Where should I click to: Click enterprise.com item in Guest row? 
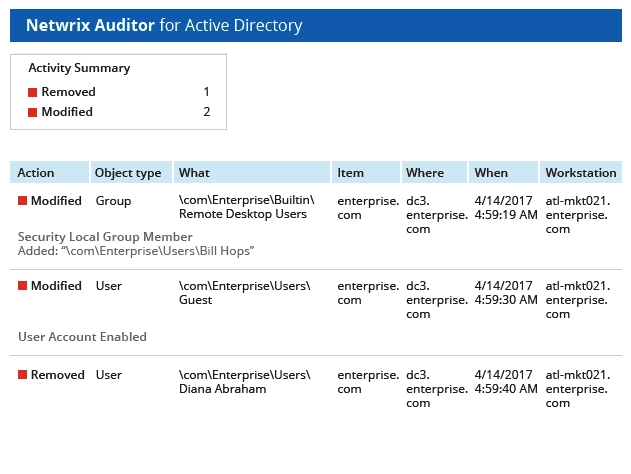point(368,293)
